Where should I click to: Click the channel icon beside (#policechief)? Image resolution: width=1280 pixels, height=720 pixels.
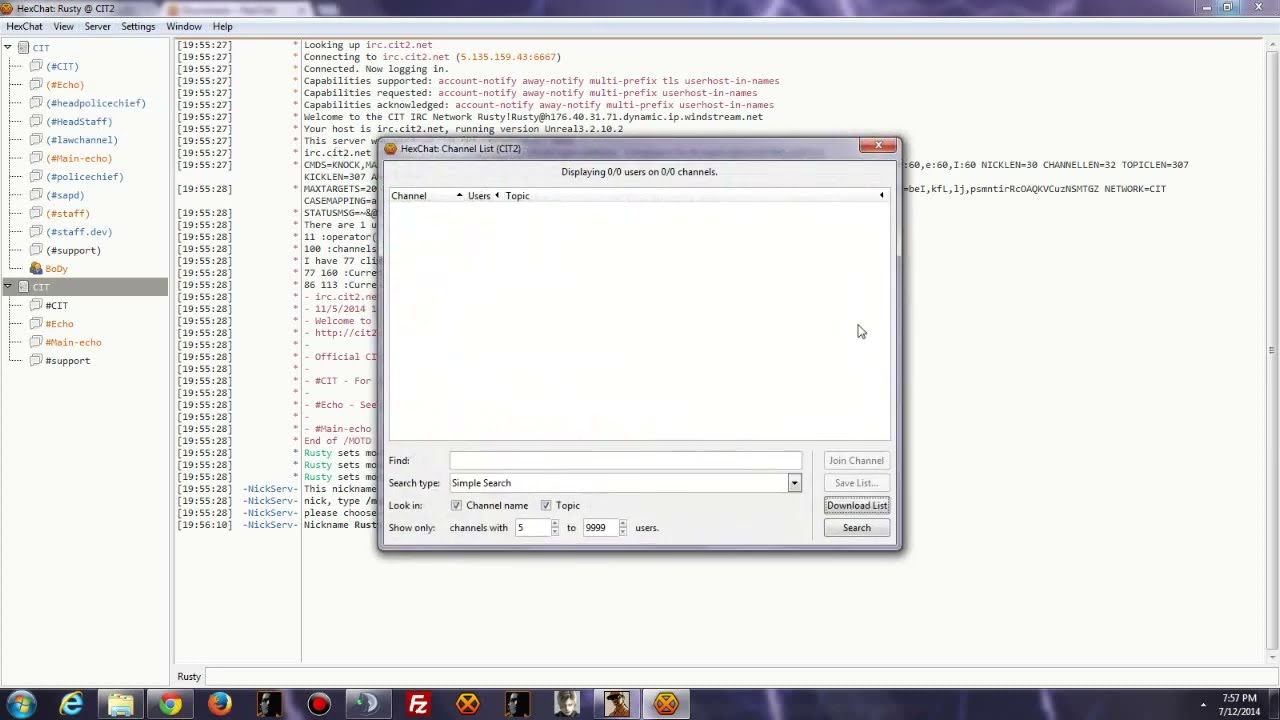(36, 177)
